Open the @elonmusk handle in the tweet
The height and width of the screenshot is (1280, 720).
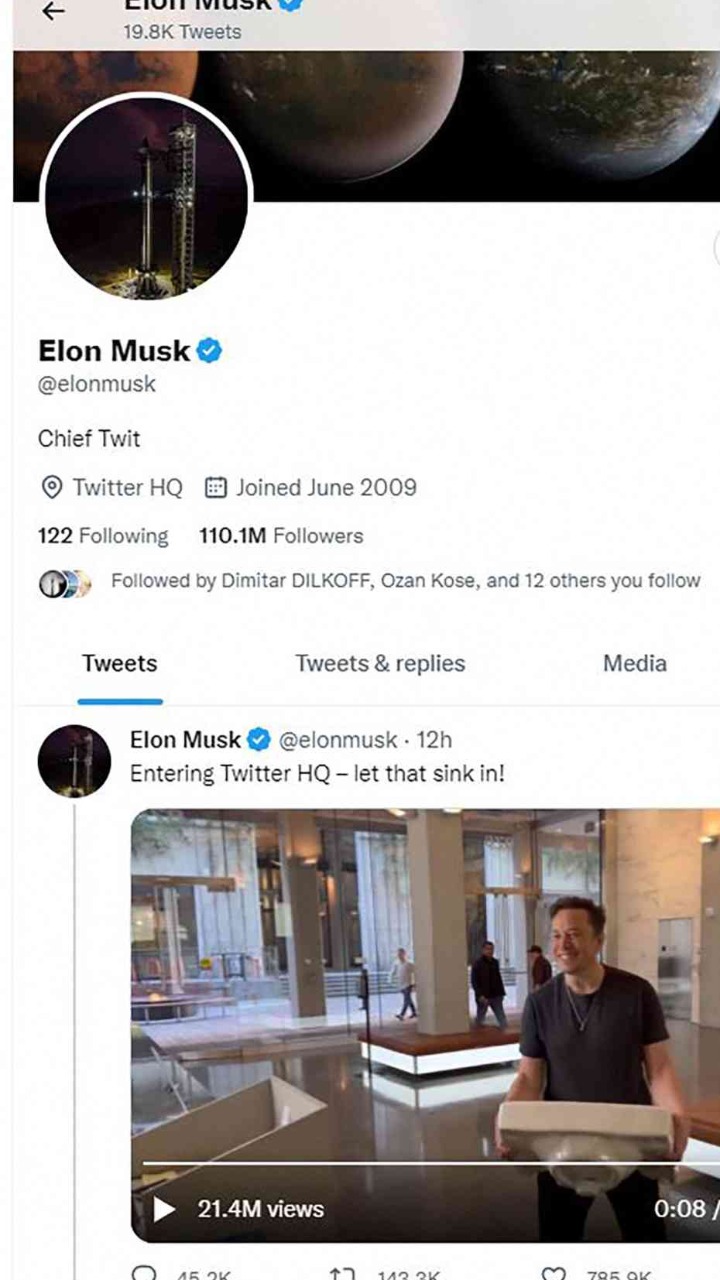337,740
